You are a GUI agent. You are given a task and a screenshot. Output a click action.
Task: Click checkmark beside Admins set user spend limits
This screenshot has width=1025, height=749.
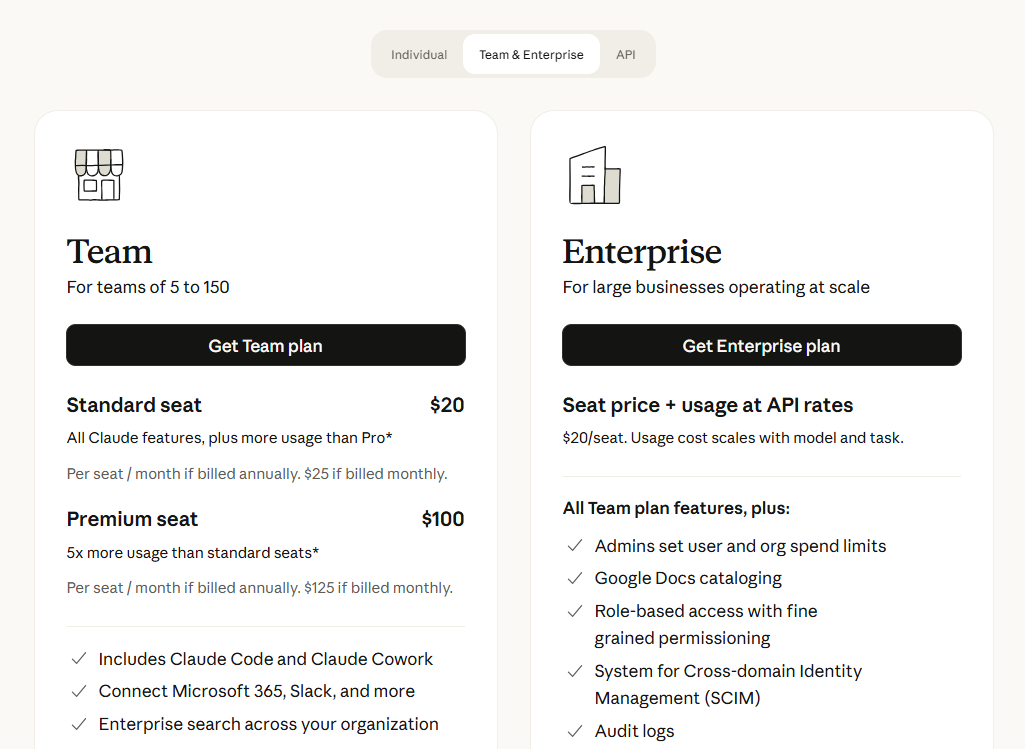click(575, 545)
